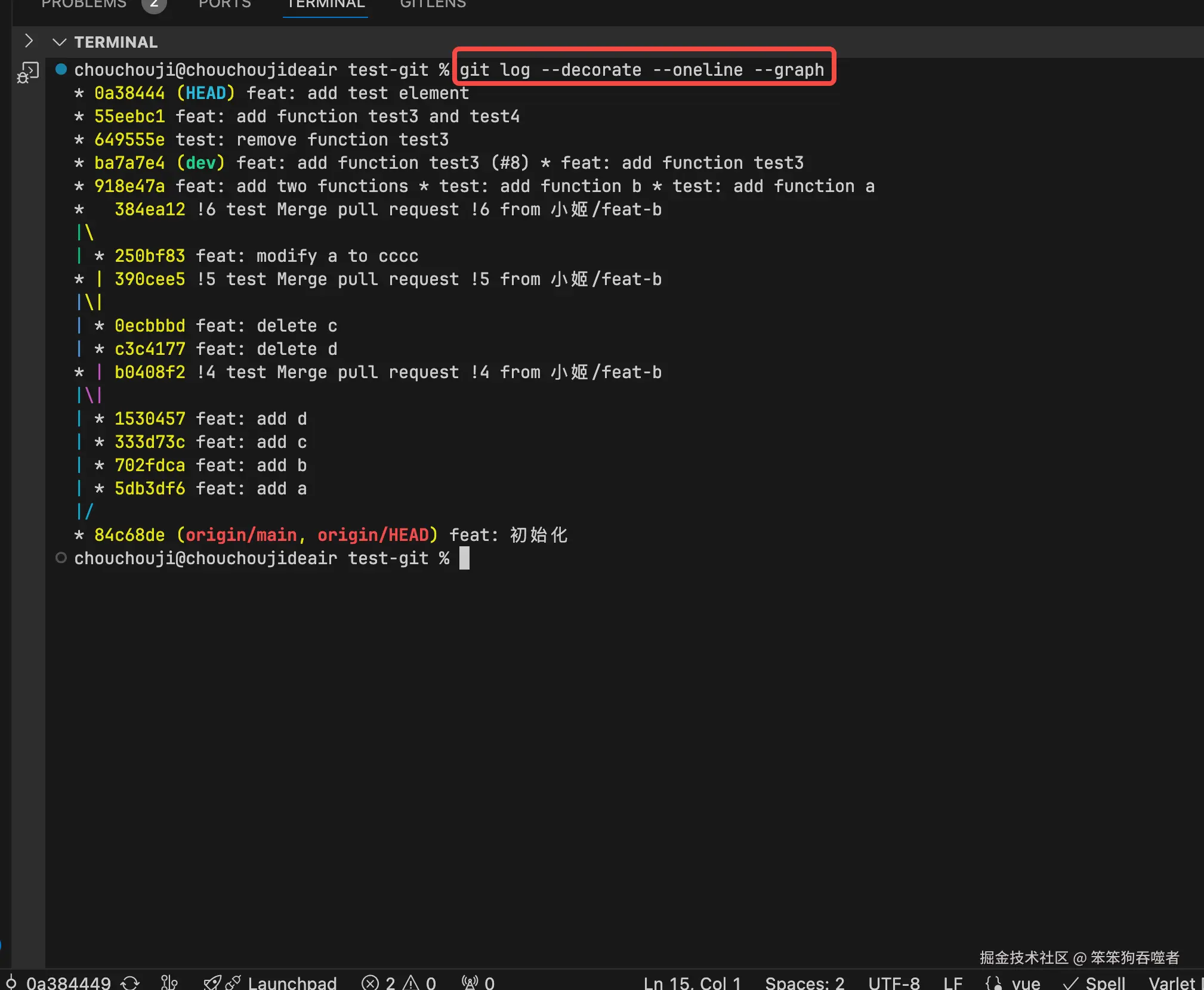Click the commit checkout icon 0a384449

coord(11,982)
